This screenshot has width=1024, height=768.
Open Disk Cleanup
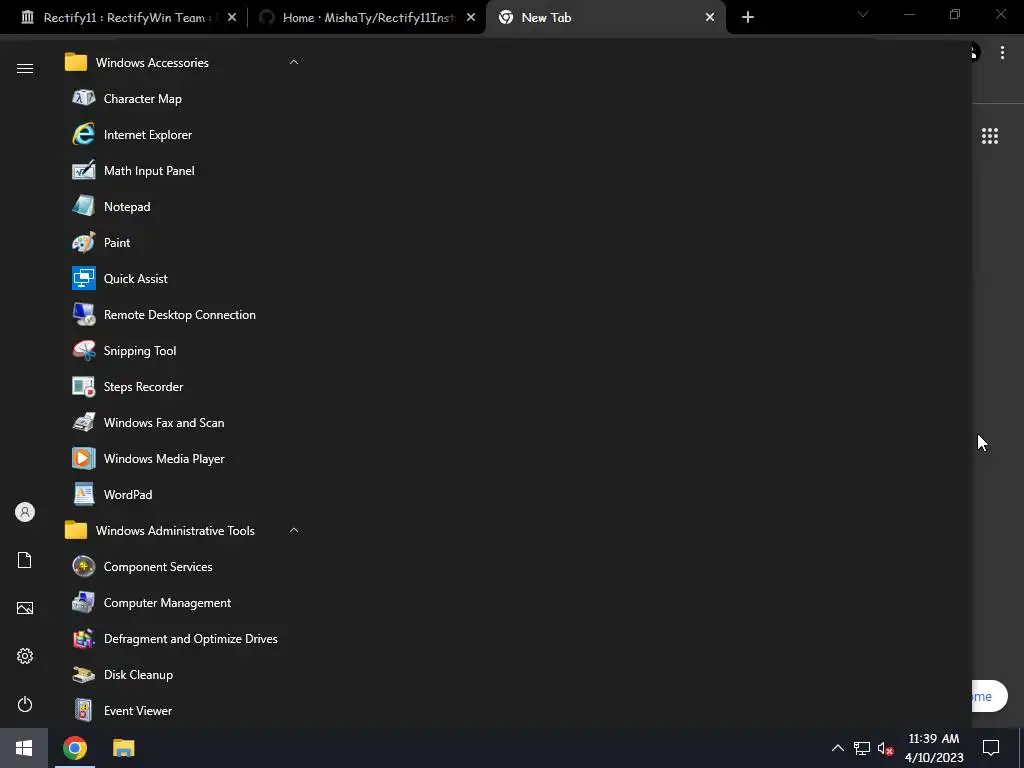tap(183, 675)
